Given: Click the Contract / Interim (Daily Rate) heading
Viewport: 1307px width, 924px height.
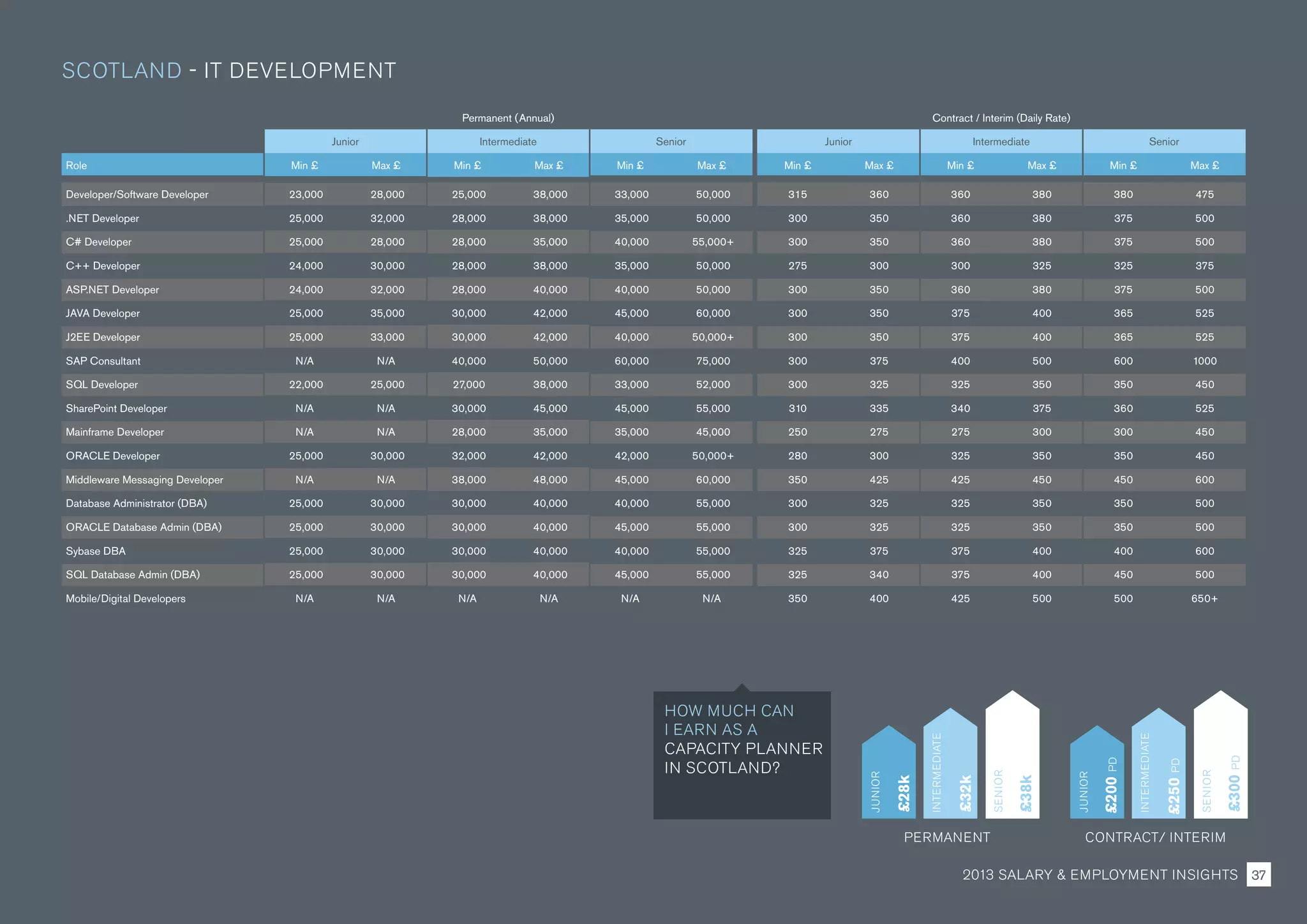Looking at the screenshot, I should [x=1001, y=118].
